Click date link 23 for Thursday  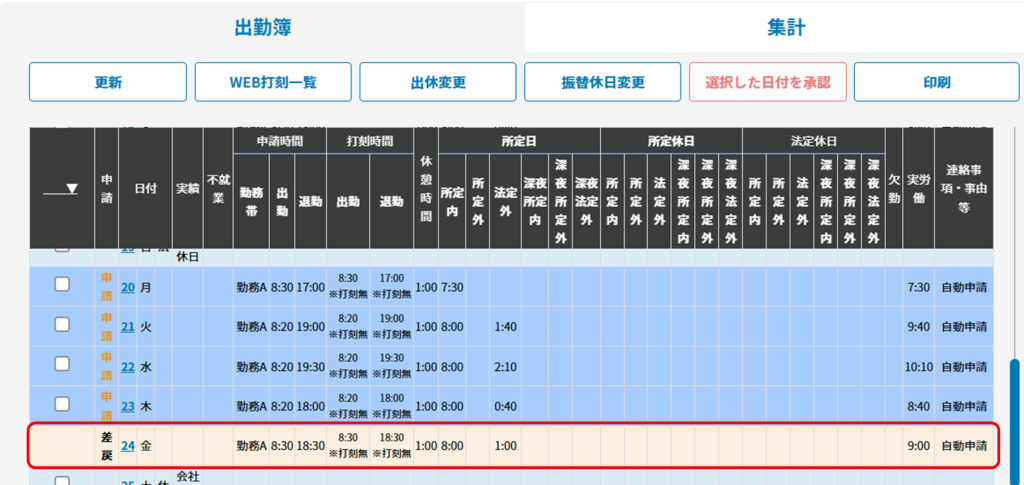tap(128, 407)
